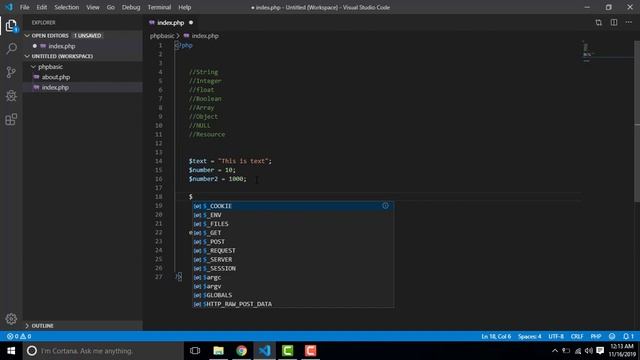Open the Explorer view in activity bar

pyautogui.click(x=11, y=26)
